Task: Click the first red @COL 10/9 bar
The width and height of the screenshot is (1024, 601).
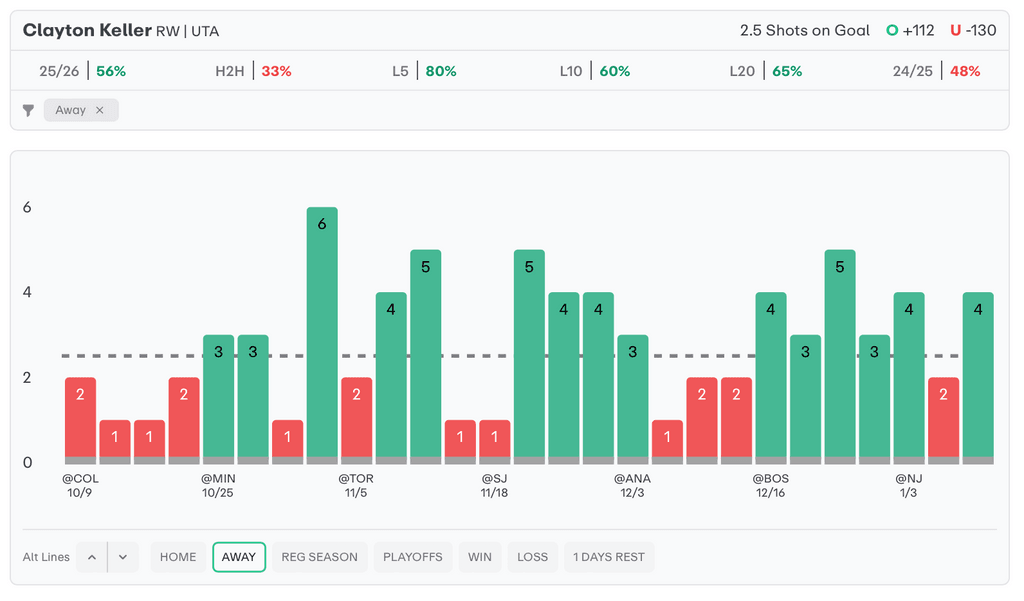Action: (x=81, y=420)
